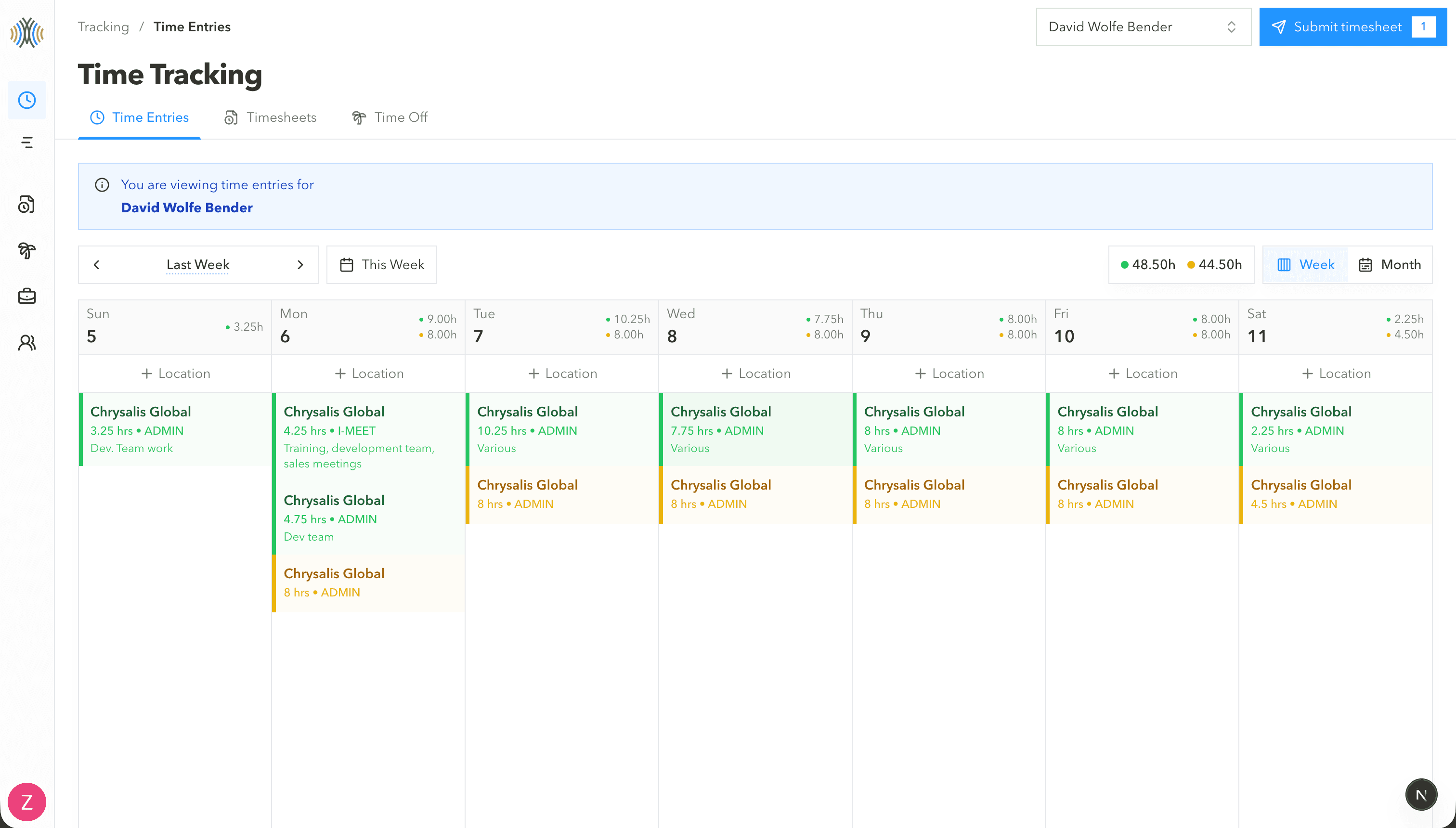Open Time Off via the palm tree sidebar icon

[x=27, y=250]
